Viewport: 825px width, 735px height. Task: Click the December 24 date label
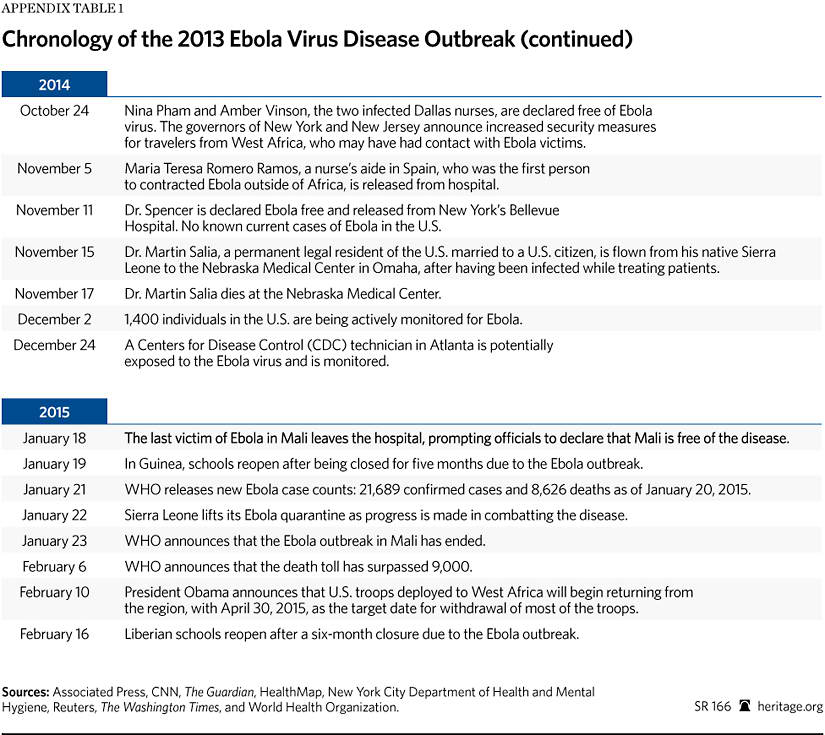(54, 345)
